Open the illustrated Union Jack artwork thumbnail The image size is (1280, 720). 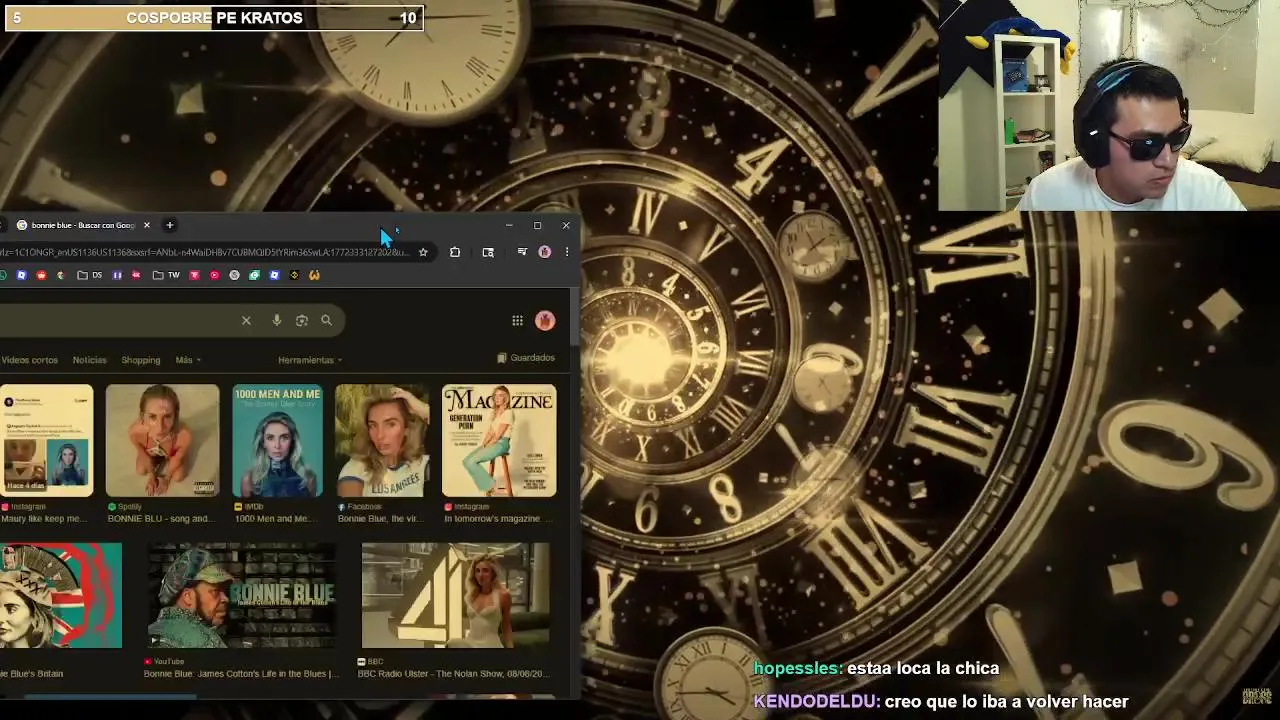(60, 596)
